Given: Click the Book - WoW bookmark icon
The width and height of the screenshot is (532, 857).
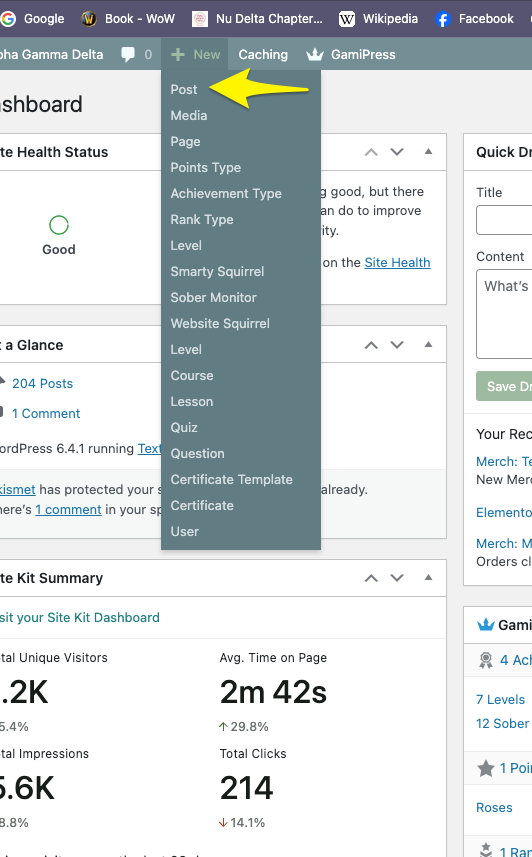Looking at the screenshot, I should [89, 19].
